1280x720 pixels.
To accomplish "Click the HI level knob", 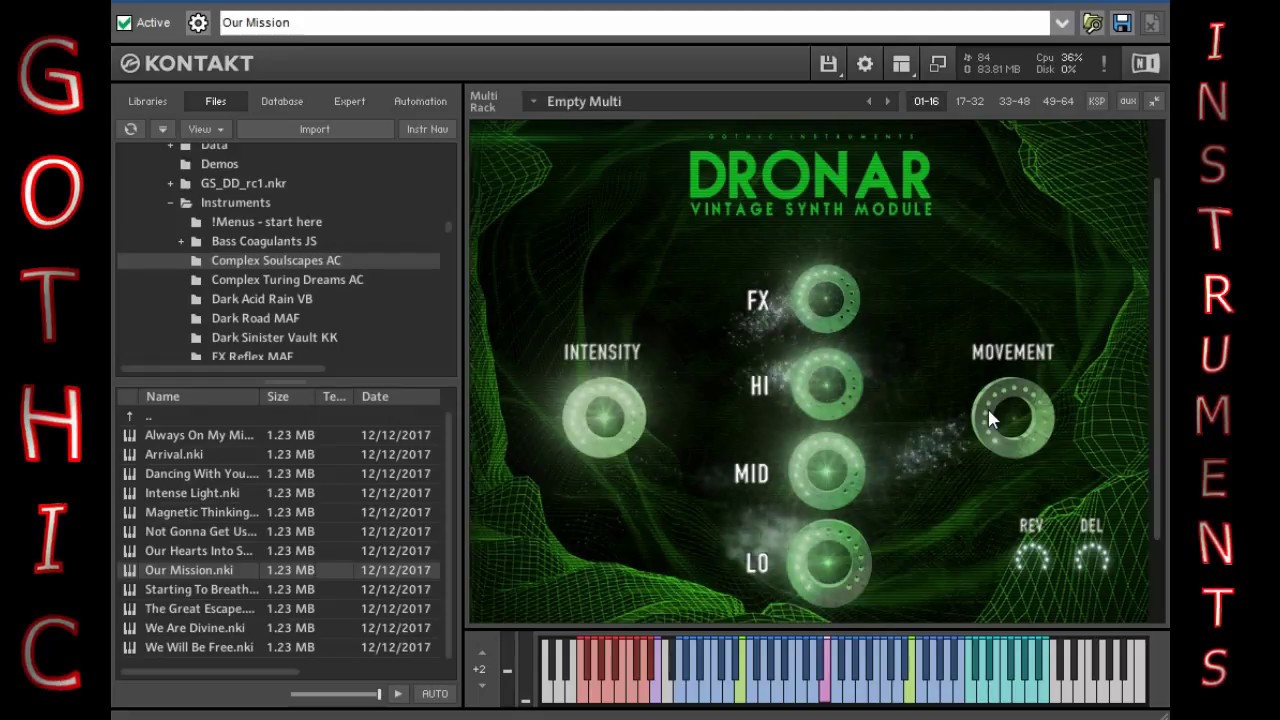I will click(x=827, y=384).
